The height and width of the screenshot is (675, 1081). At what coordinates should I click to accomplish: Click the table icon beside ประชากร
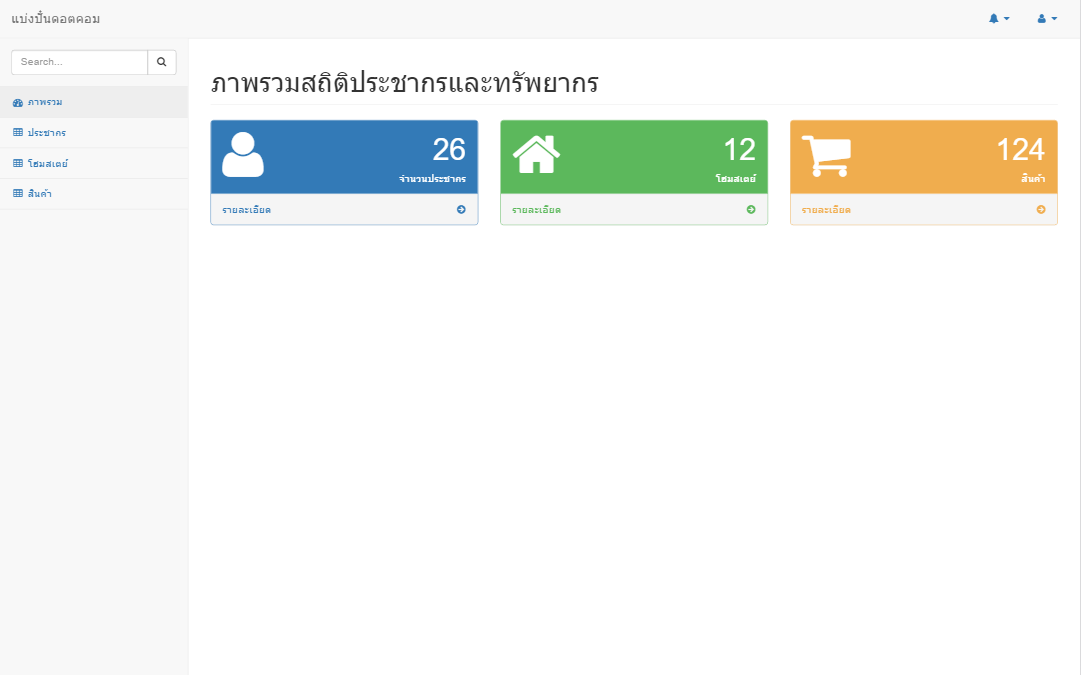click(x=18, y=133)
